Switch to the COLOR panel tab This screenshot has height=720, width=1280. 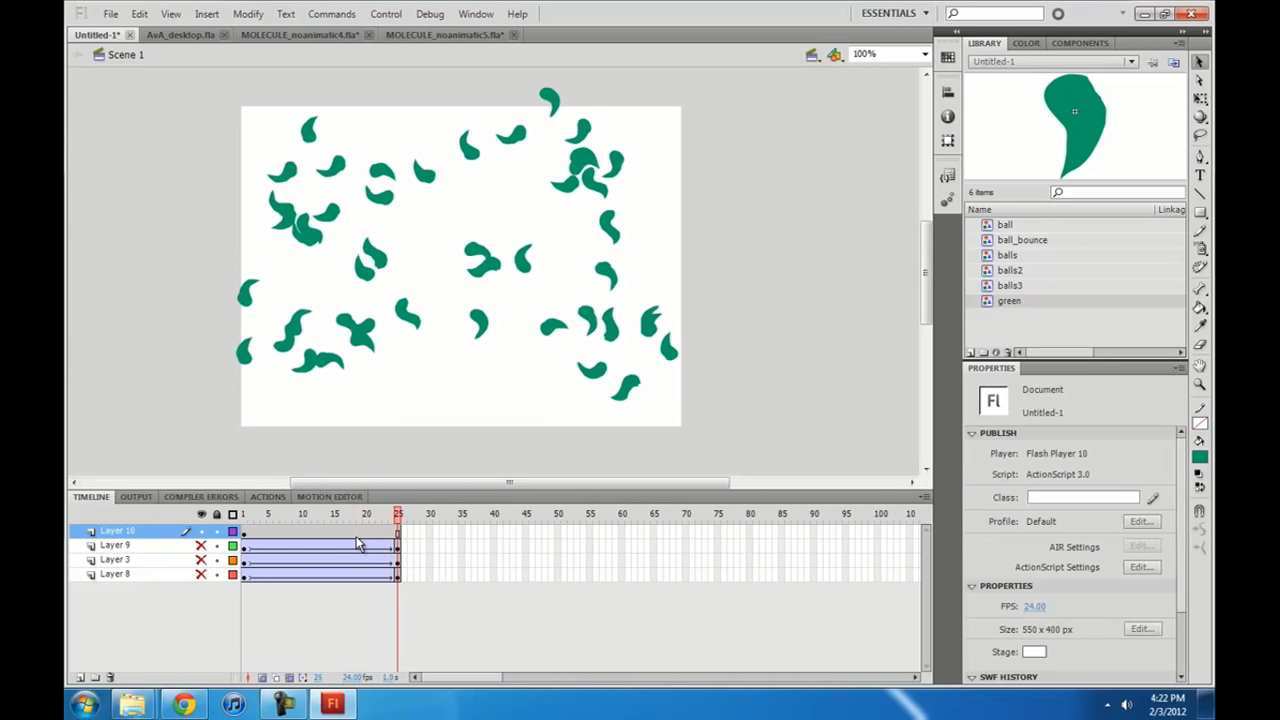[1026, 43]
